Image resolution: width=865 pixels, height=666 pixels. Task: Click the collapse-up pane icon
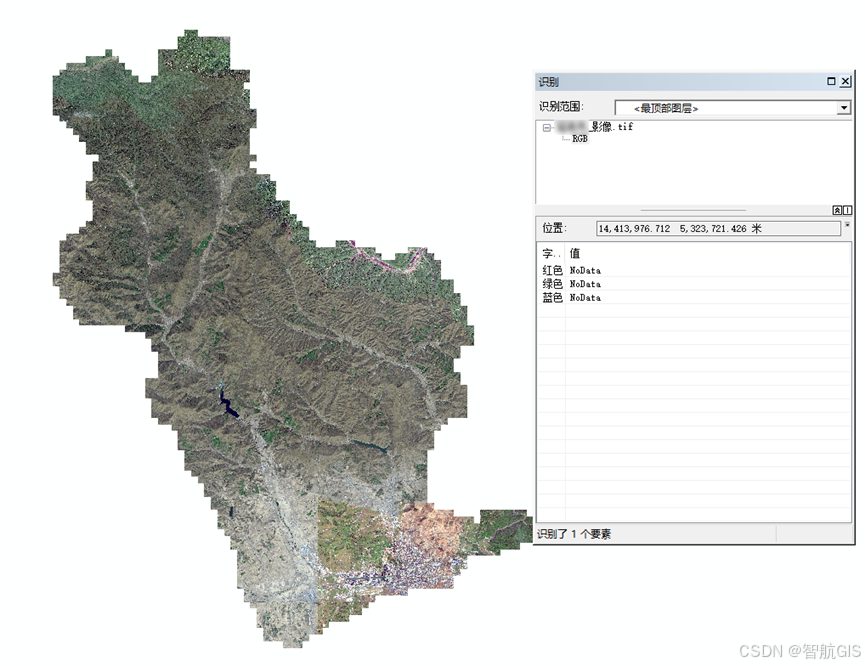[837, 210]
